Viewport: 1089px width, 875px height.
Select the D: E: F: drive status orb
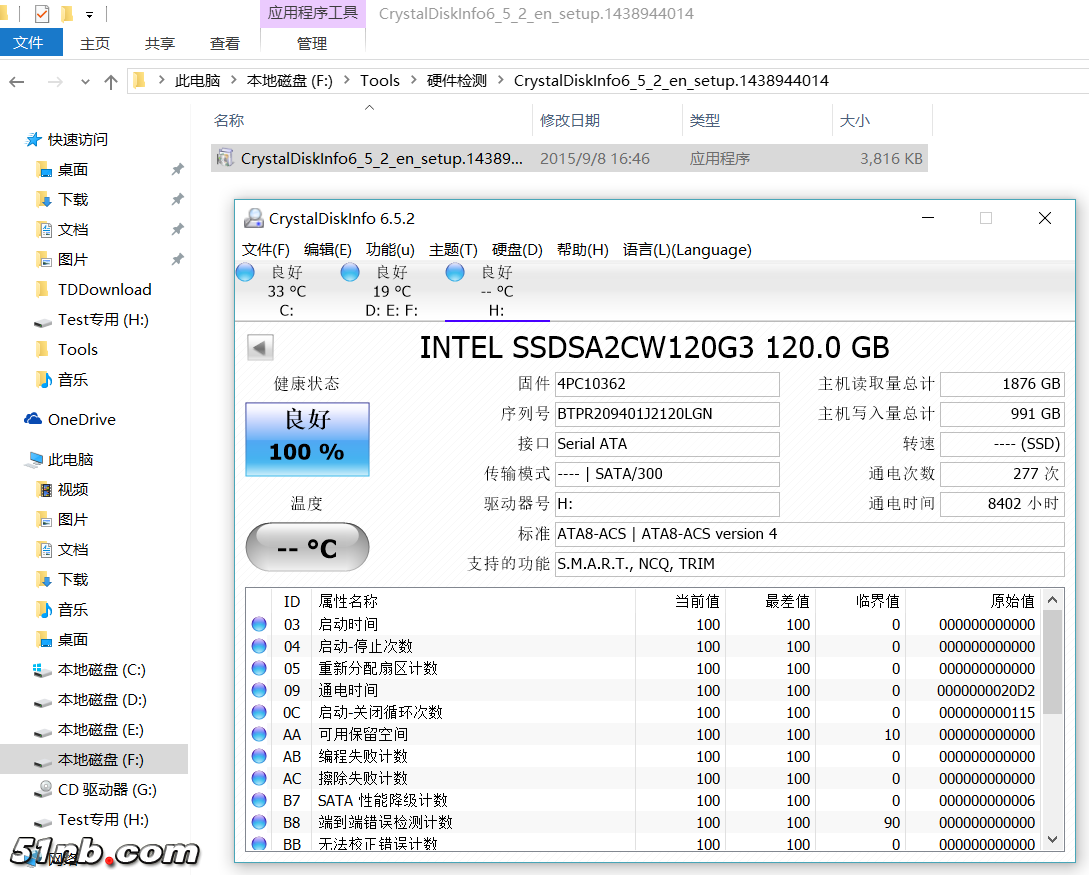point(349,272)
